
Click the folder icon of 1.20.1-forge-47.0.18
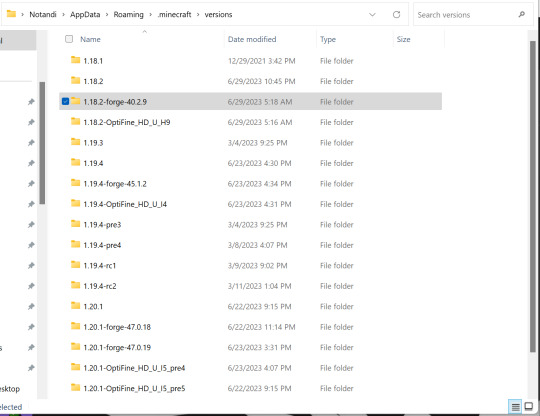(x=75, y=326)
